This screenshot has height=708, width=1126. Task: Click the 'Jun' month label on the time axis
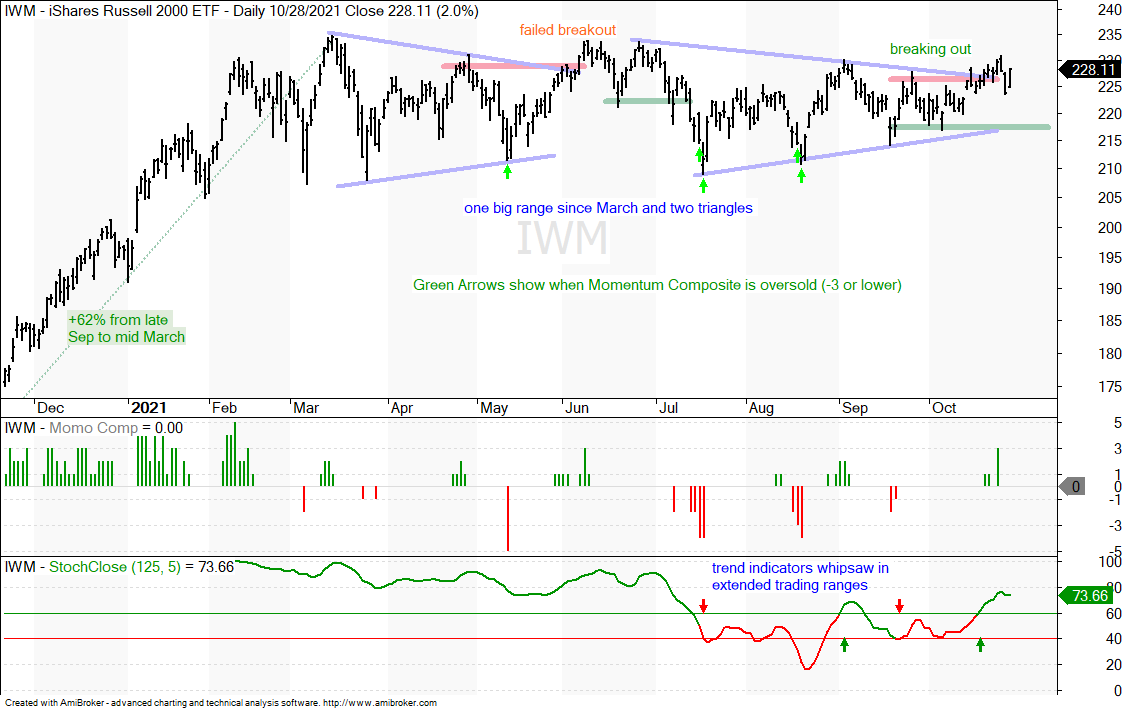coord(577,408)
